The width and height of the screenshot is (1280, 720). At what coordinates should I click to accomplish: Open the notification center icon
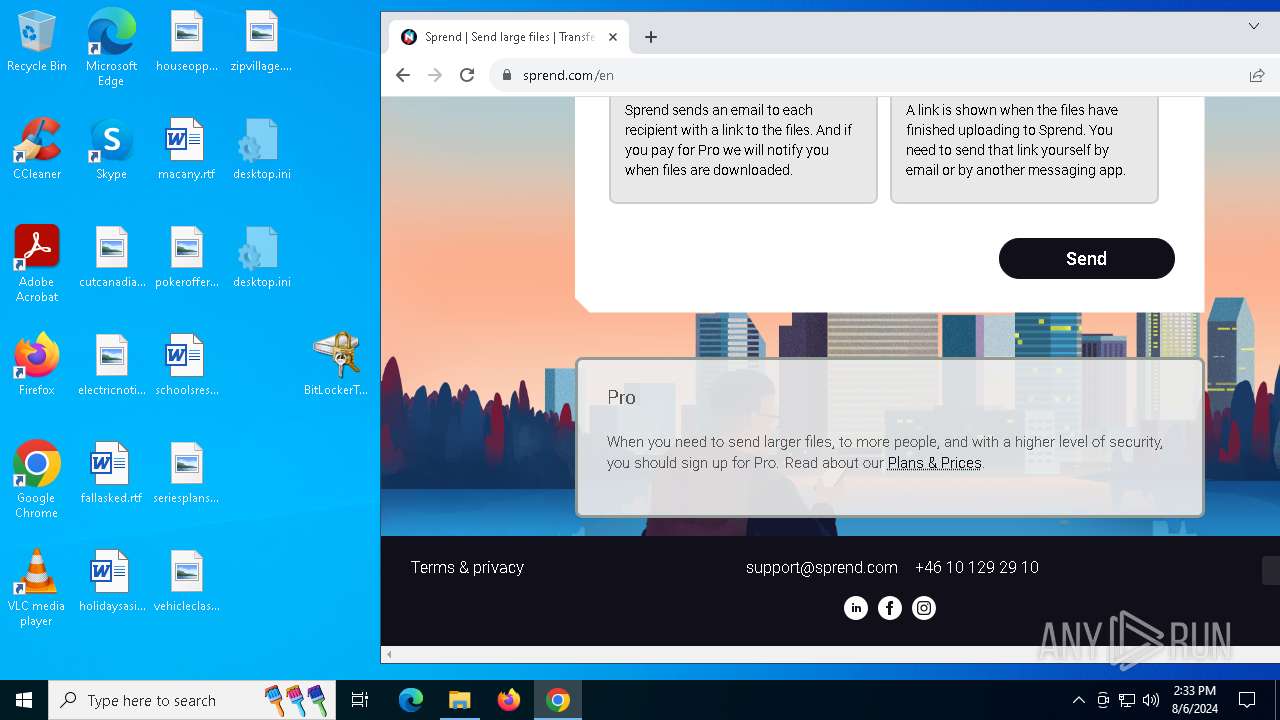(x=1247, y=700)
